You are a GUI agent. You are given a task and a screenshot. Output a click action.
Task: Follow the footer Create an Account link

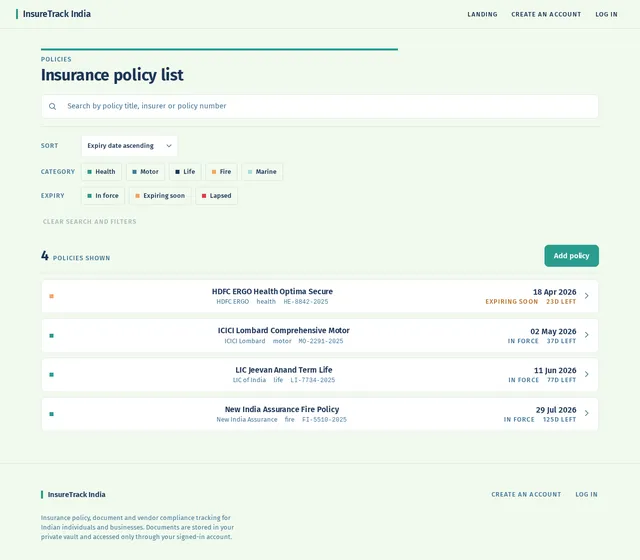(526, 494)
